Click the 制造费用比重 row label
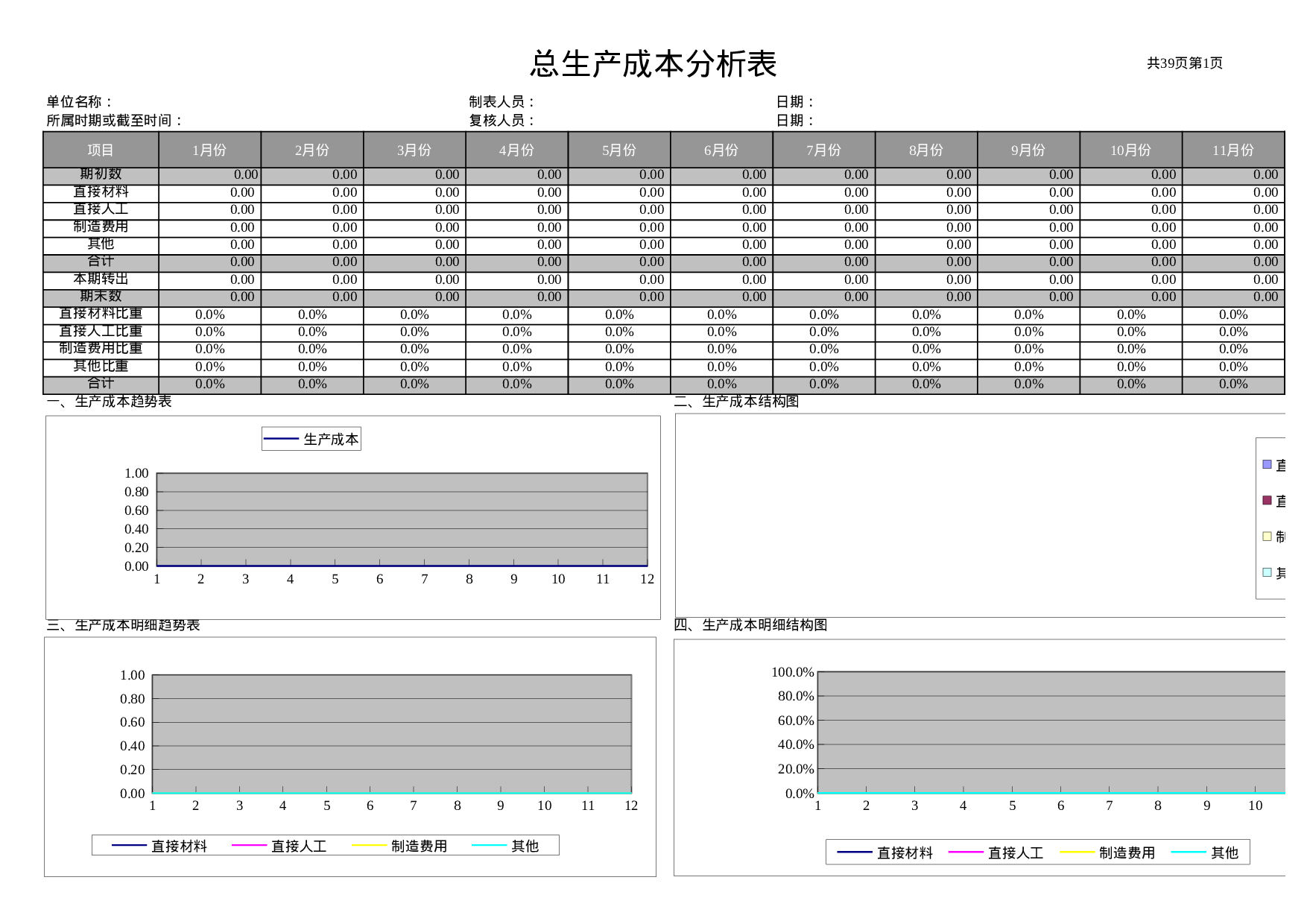Image resolution: width=1307 pixels, height=924 pixels. coord(101,349)
